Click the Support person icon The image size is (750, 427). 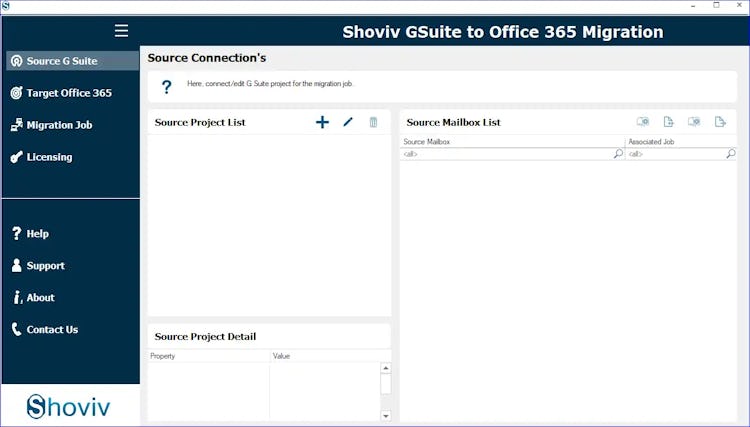pos(16,265)
